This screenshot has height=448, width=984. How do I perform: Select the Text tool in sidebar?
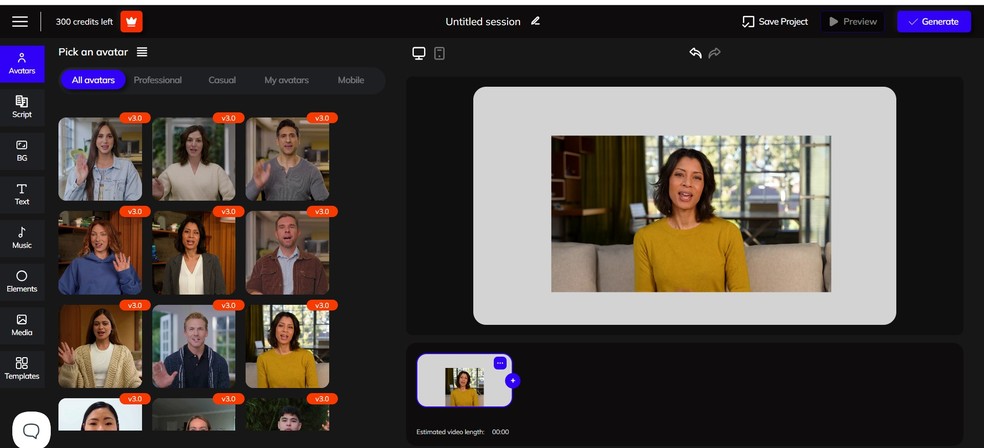tap(22, 193)
